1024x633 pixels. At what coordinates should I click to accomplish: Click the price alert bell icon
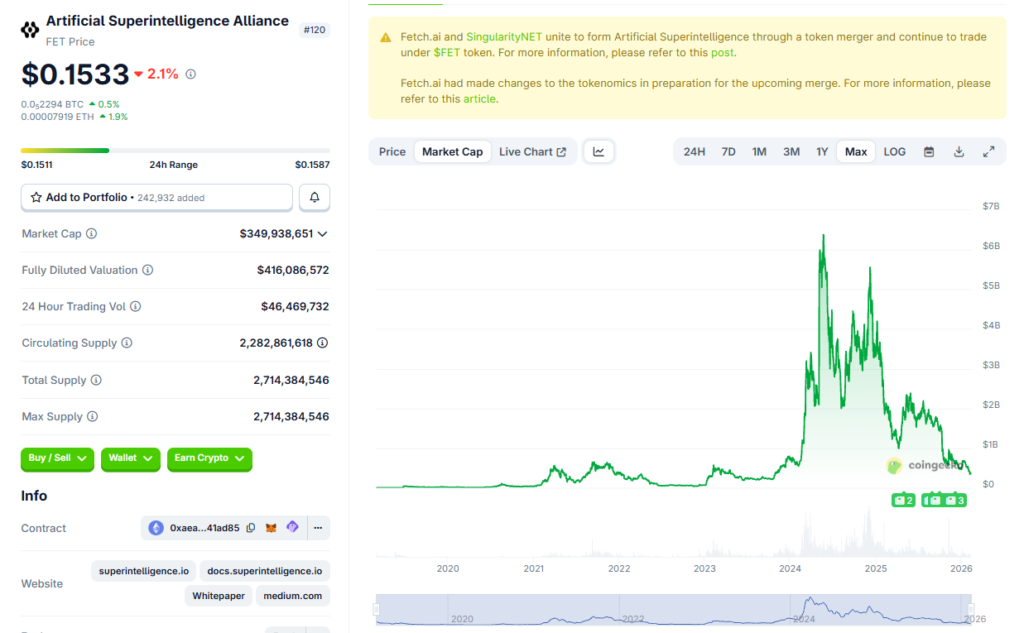[314, 198]
